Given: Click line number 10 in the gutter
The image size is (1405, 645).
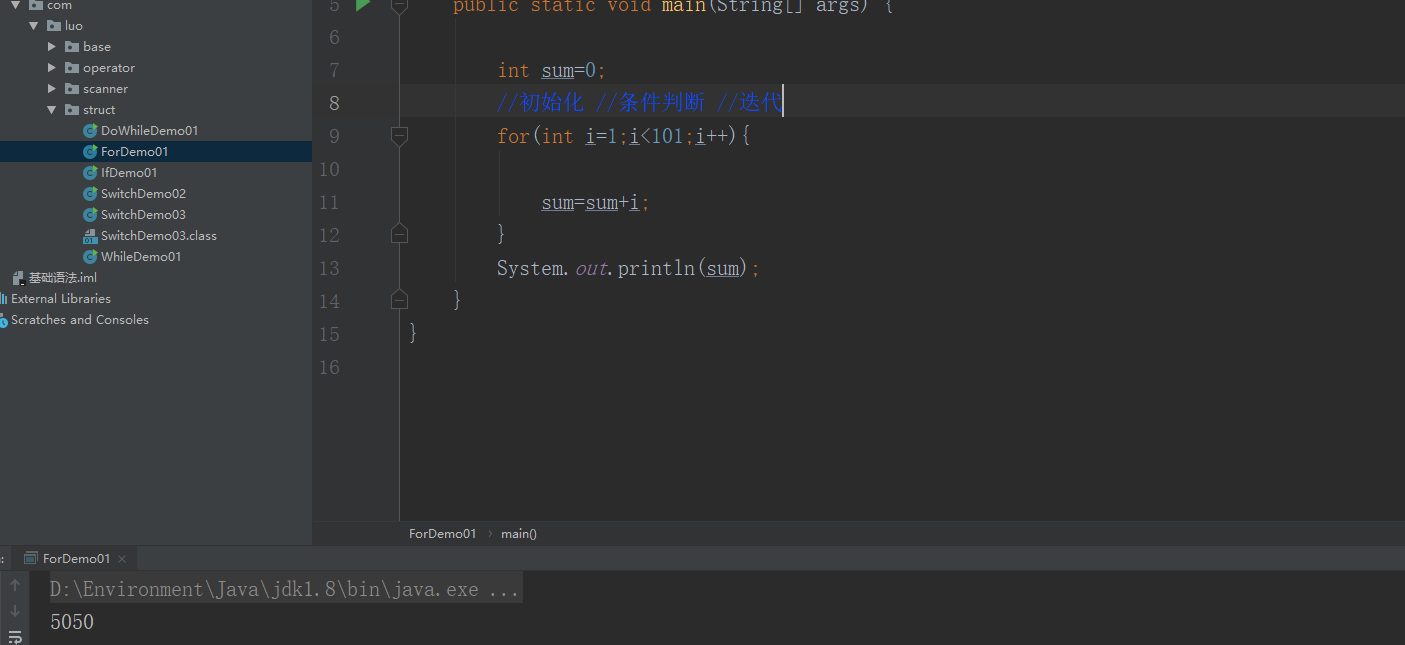Looking at the screenshot, I should 329,169.
